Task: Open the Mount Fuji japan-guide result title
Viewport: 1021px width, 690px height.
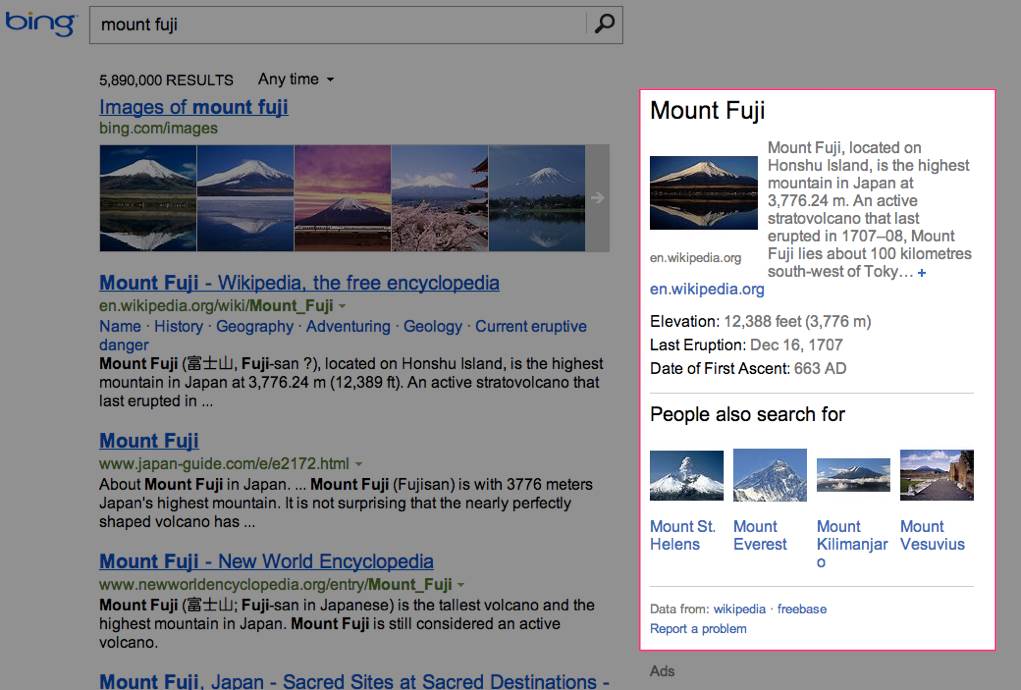Action: [148, 441]
